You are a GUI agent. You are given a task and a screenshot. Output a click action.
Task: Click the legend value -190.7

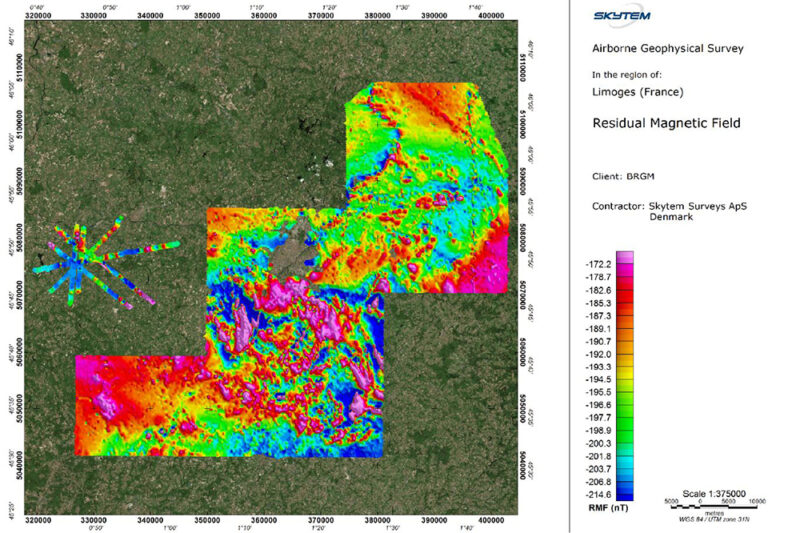598,342
